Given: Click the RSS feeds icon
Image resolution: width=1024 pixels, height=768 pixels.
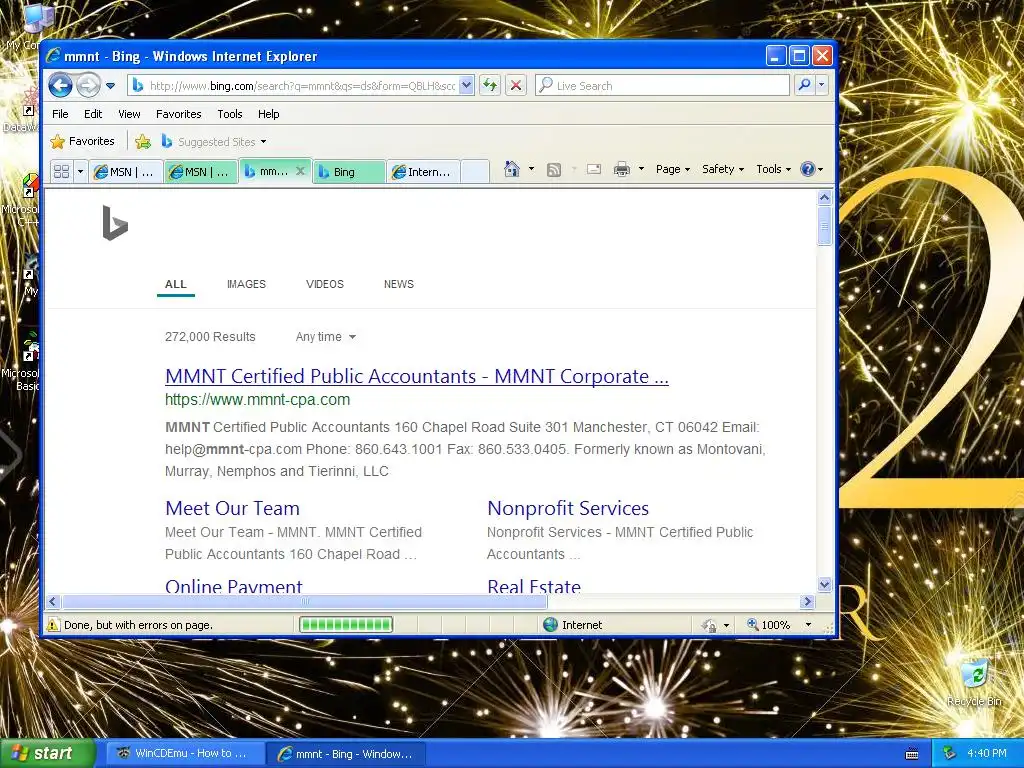Looking at the screenshot, I should pos(554,170).
